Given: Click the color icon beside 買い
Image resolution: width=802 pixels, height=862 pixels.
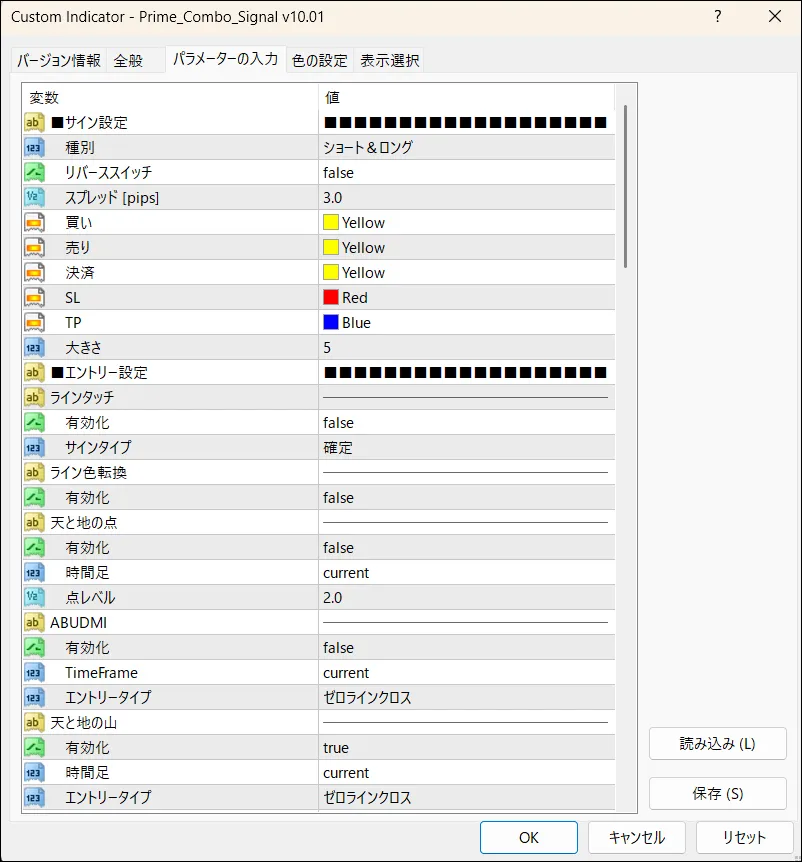Looking at the screenshot, I should [x=34, y=223].
